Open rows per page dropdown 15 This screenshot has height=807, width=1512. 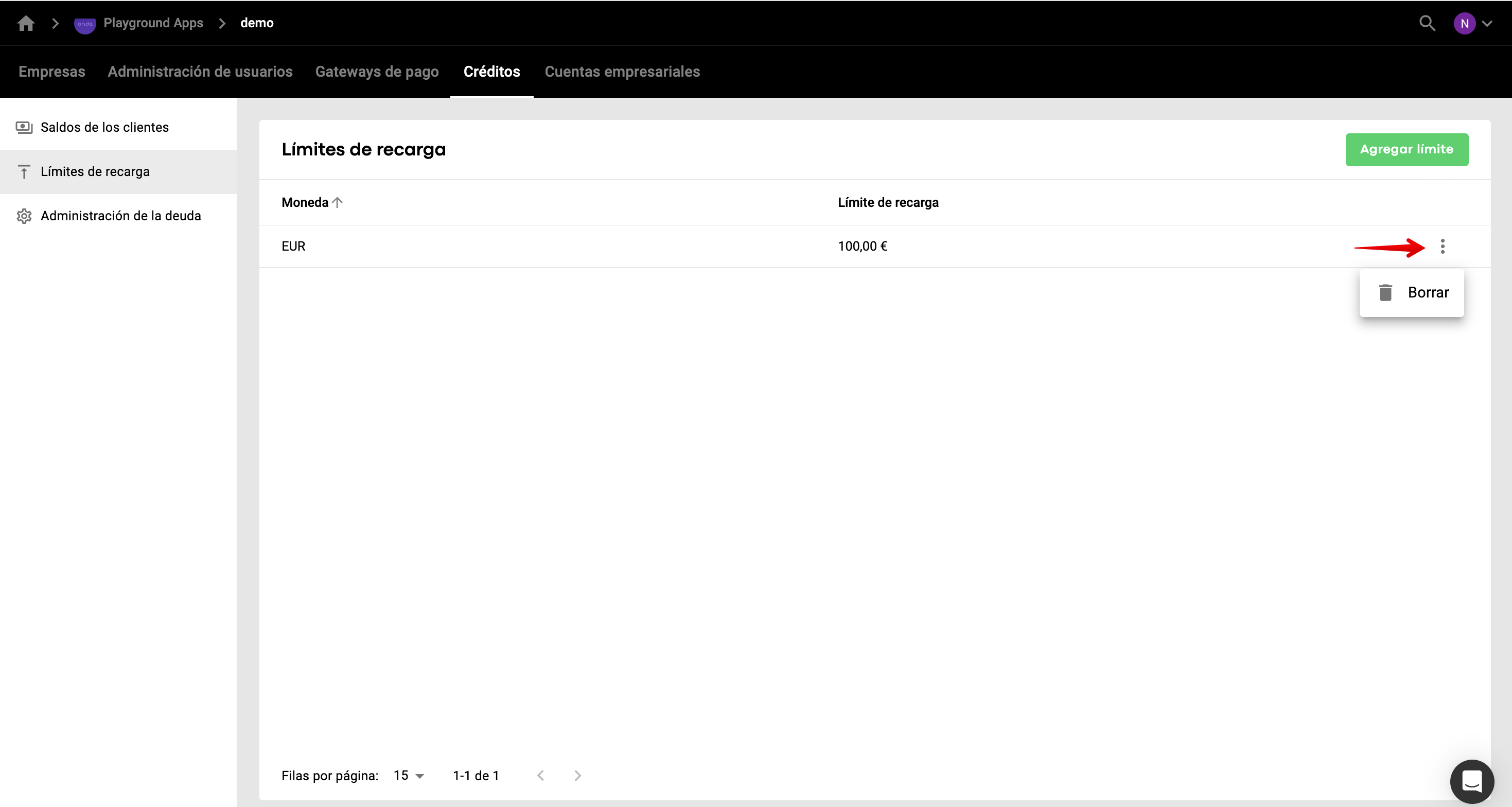click(x=409, y=775)
